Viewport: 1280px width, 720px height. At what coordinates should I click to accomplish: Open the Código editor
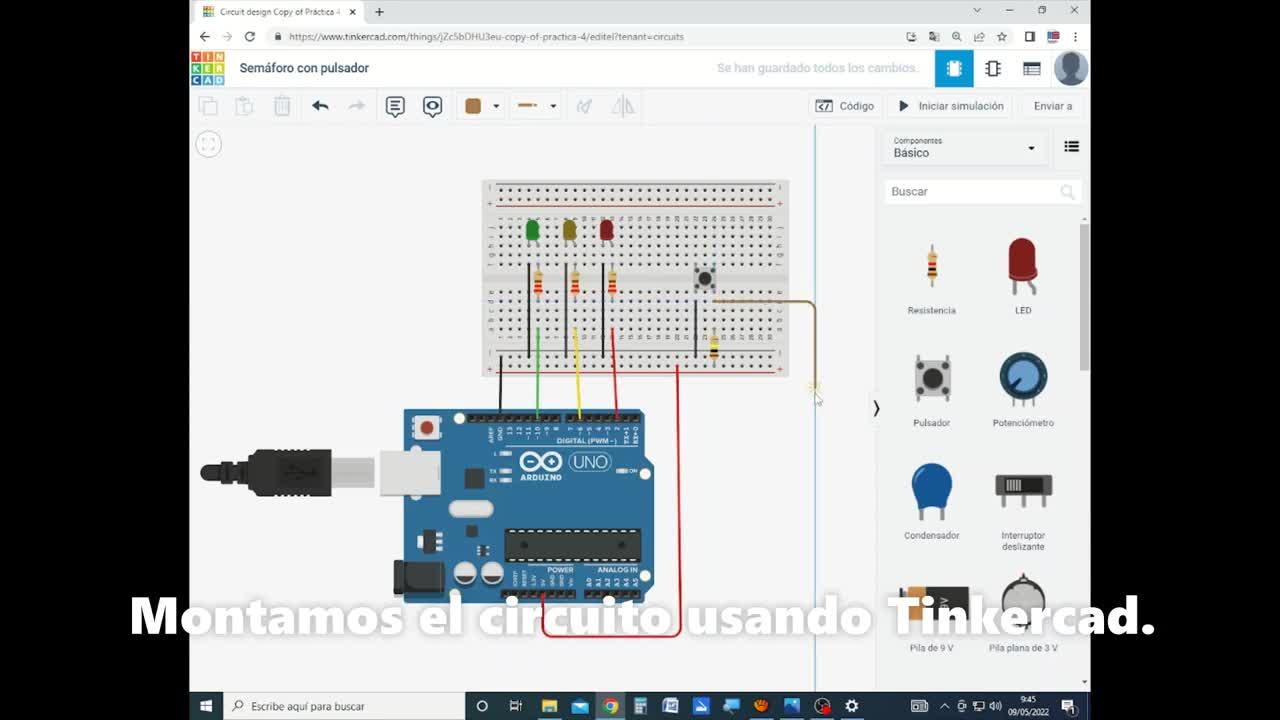[845, 106]
